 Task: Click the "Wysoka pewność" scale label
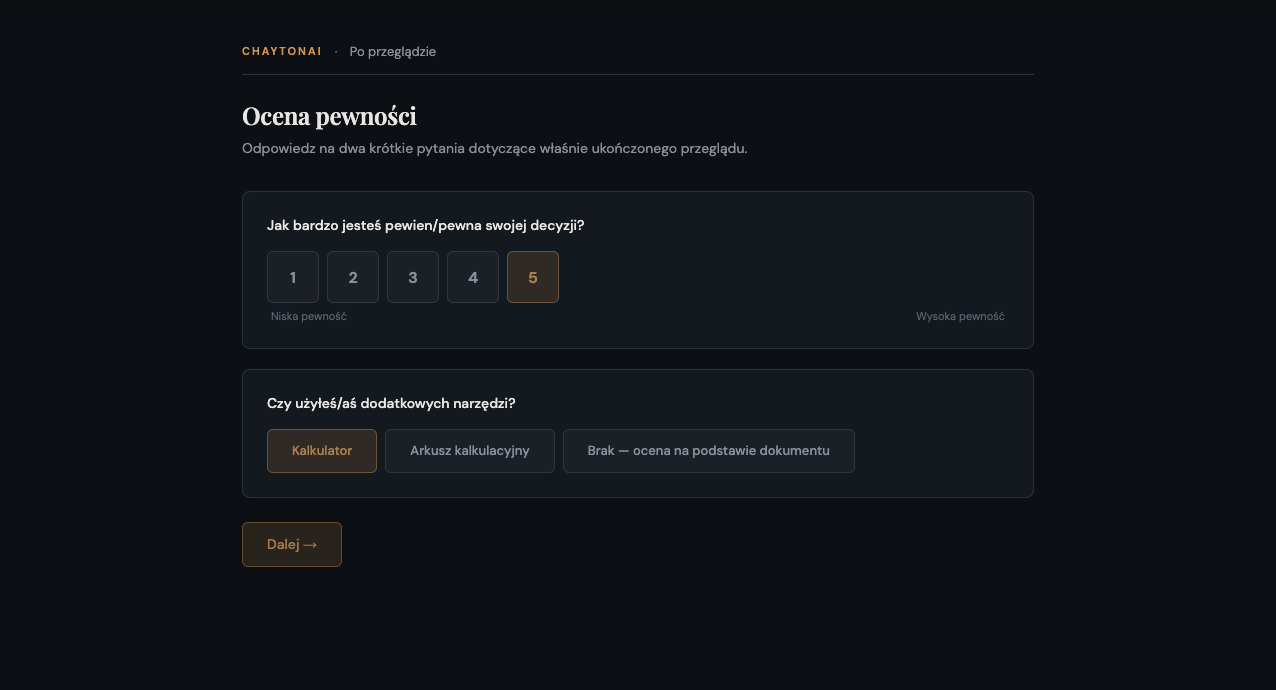point(960,316)
